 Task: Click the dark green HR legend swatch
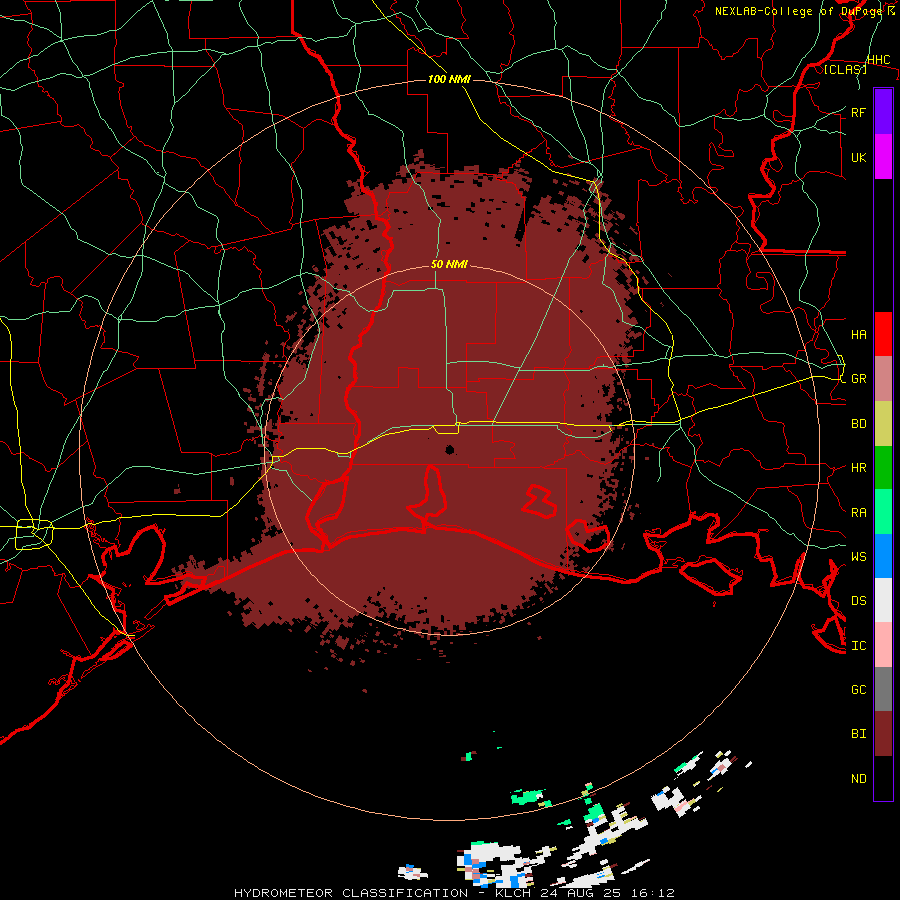point(883,468)
